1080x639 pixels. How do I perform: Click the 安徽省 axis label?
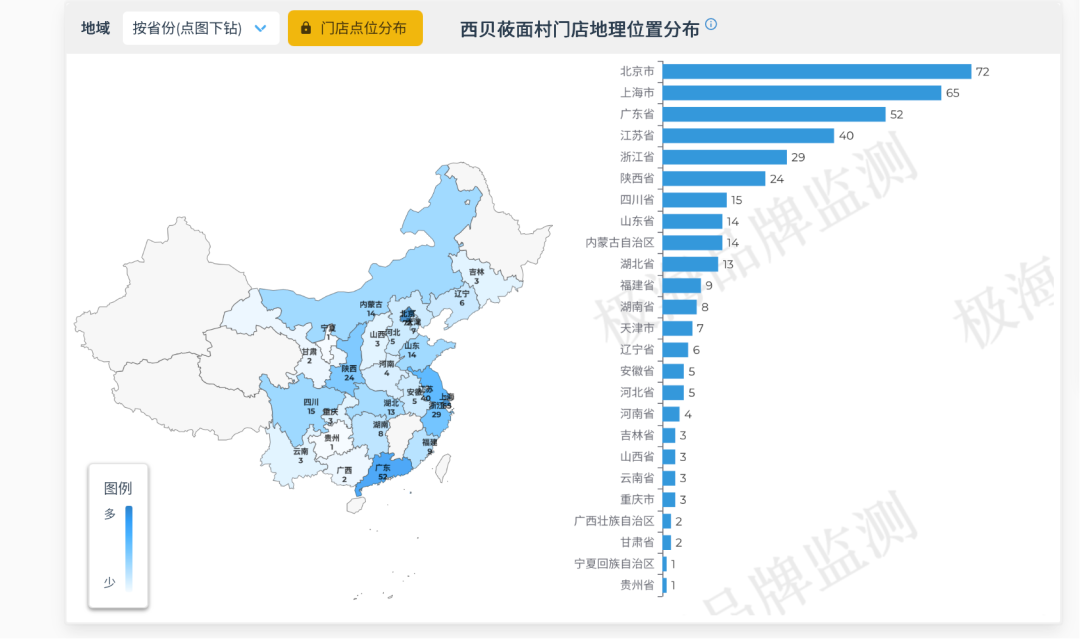click(x=637, y=371)
